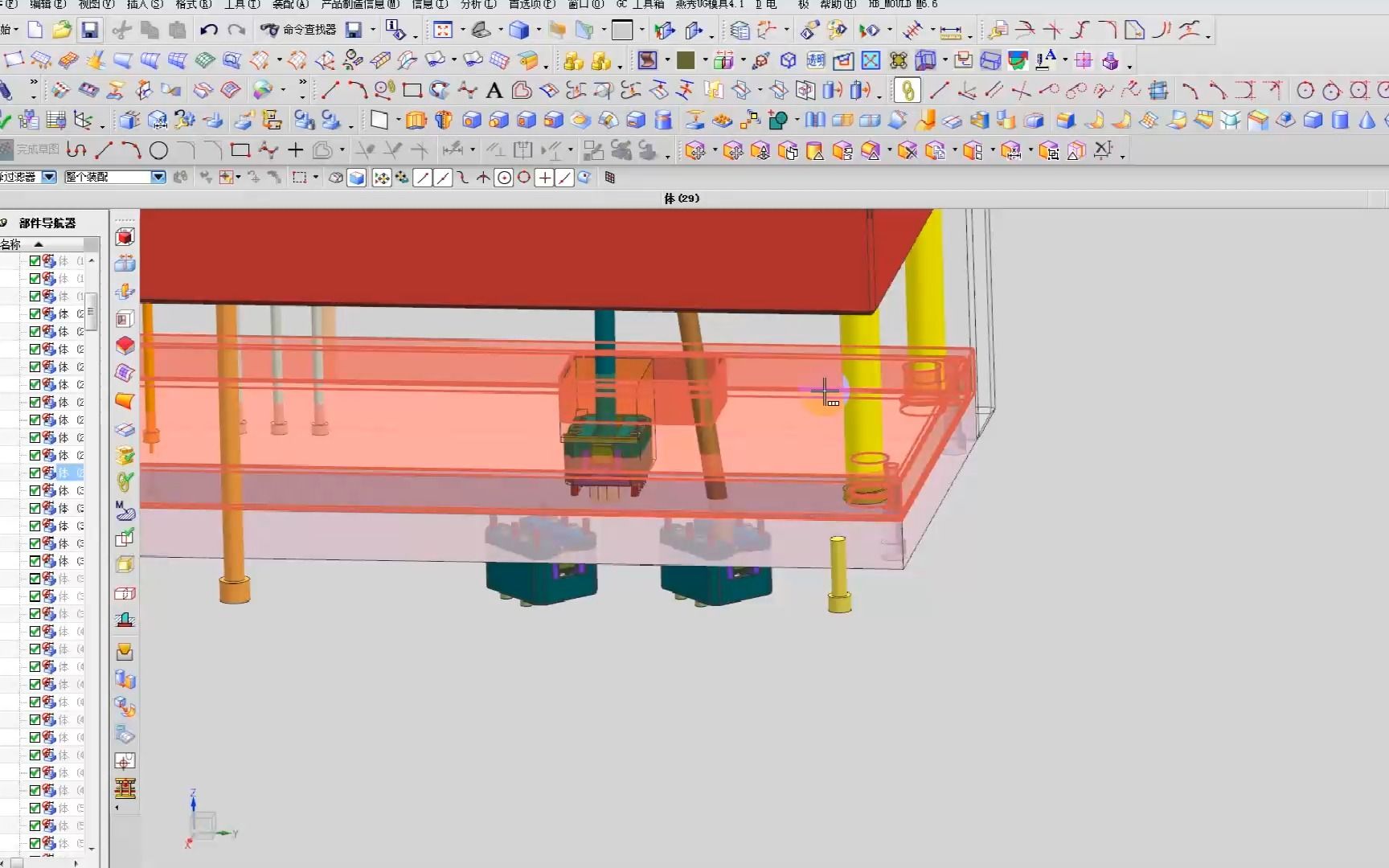
Task: Create a new file from the toolbar
Action: coord(35,31)
